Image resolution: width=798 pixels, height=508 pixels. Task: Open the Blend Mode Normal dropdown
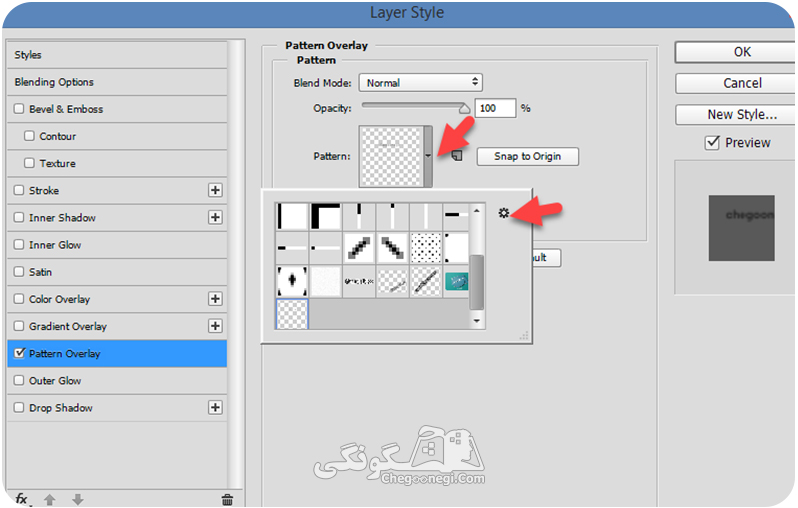pyautogui.click(x=420, y=82)
